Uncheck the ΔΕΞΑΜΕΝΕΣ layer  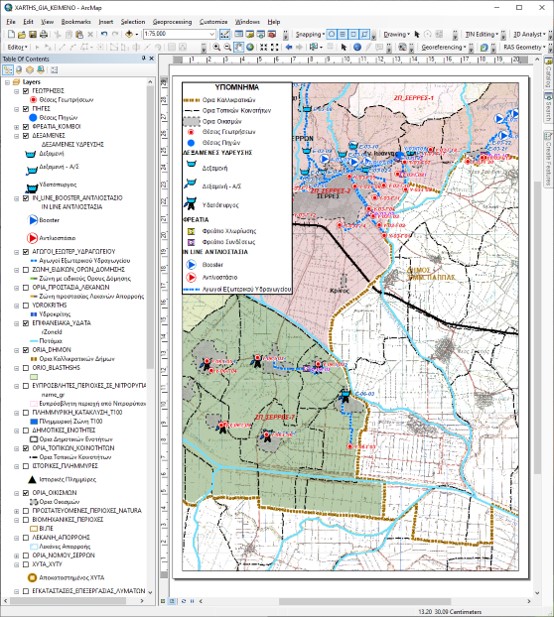(26, 136)
